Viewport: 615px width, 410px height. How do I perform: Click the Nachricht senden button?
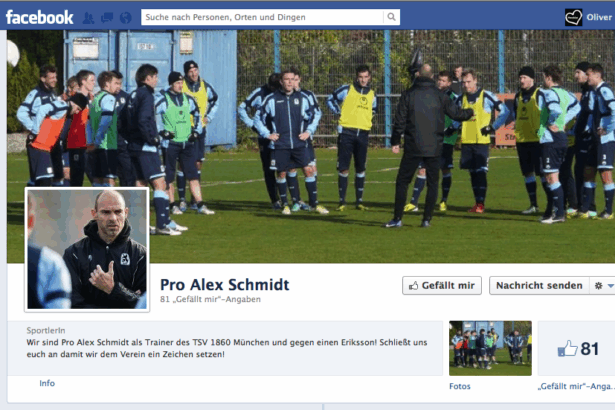[539, 285]
